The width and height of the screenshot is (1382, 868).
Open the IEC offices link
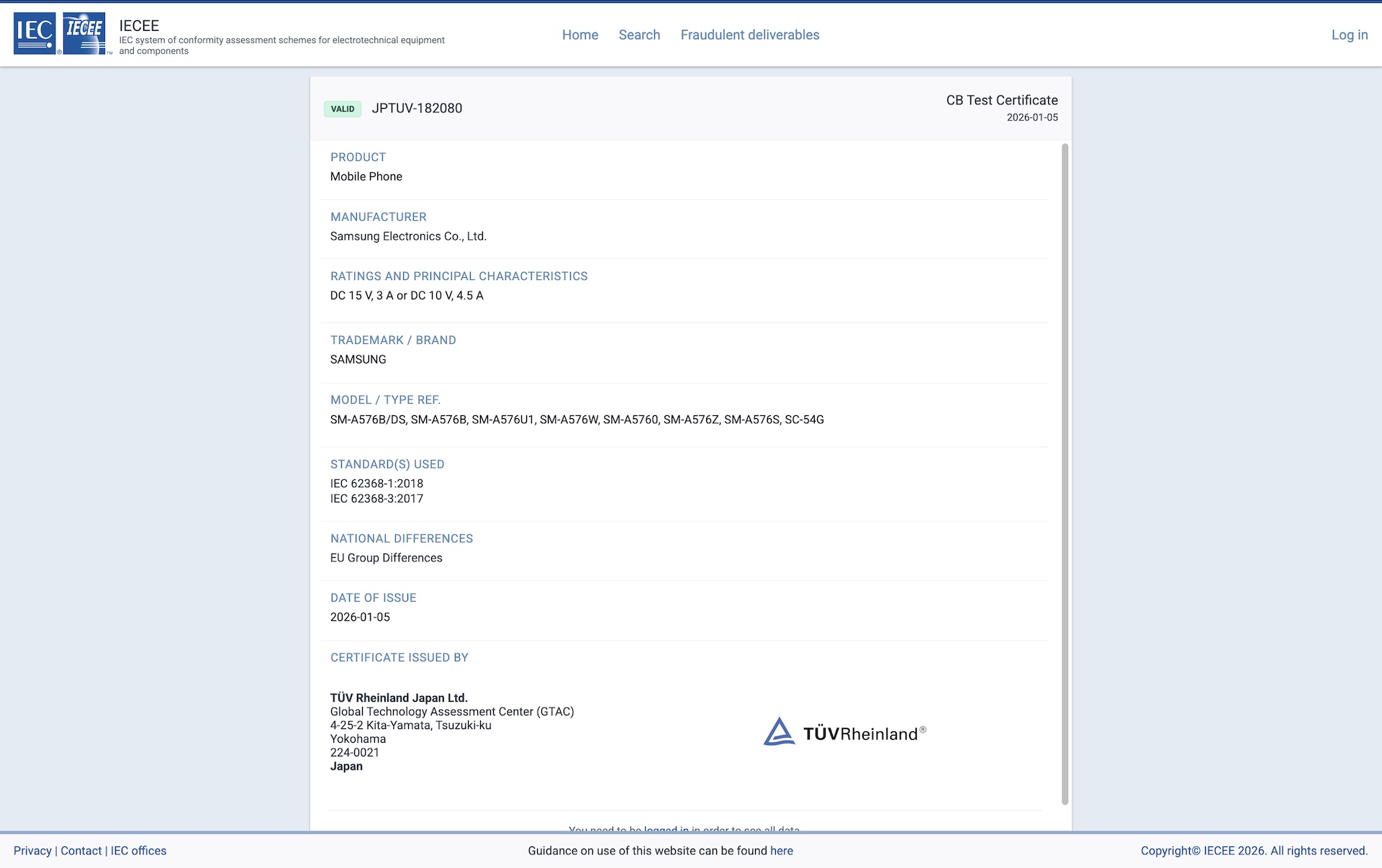click(x=138, y=851)
